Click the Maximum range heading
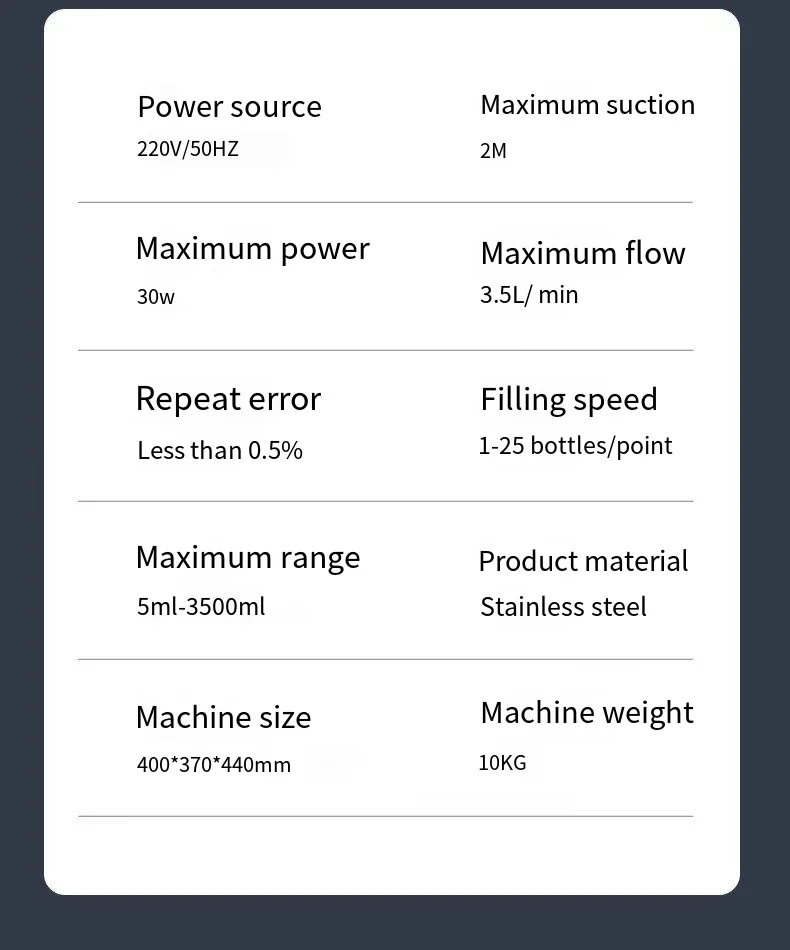Viewport: 790px width, 950px height. point(248,557)
